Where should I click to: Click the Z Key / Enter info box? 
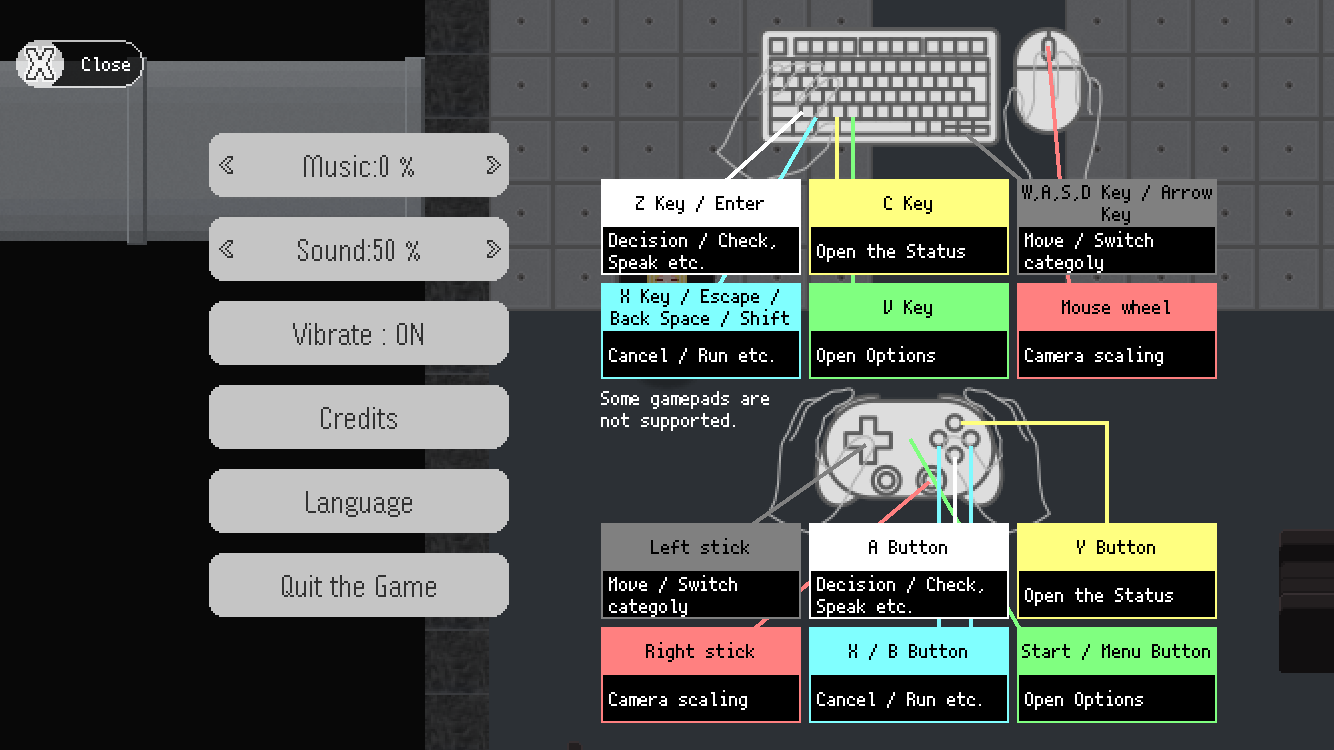(x=701, y=227)
